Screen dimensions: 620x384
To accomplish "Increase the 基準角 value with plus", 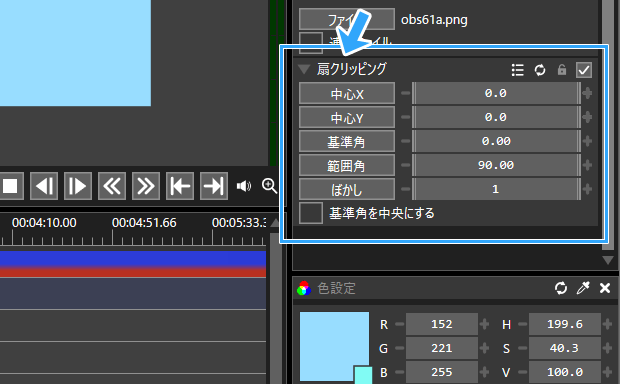I will (x=587, y=141).
